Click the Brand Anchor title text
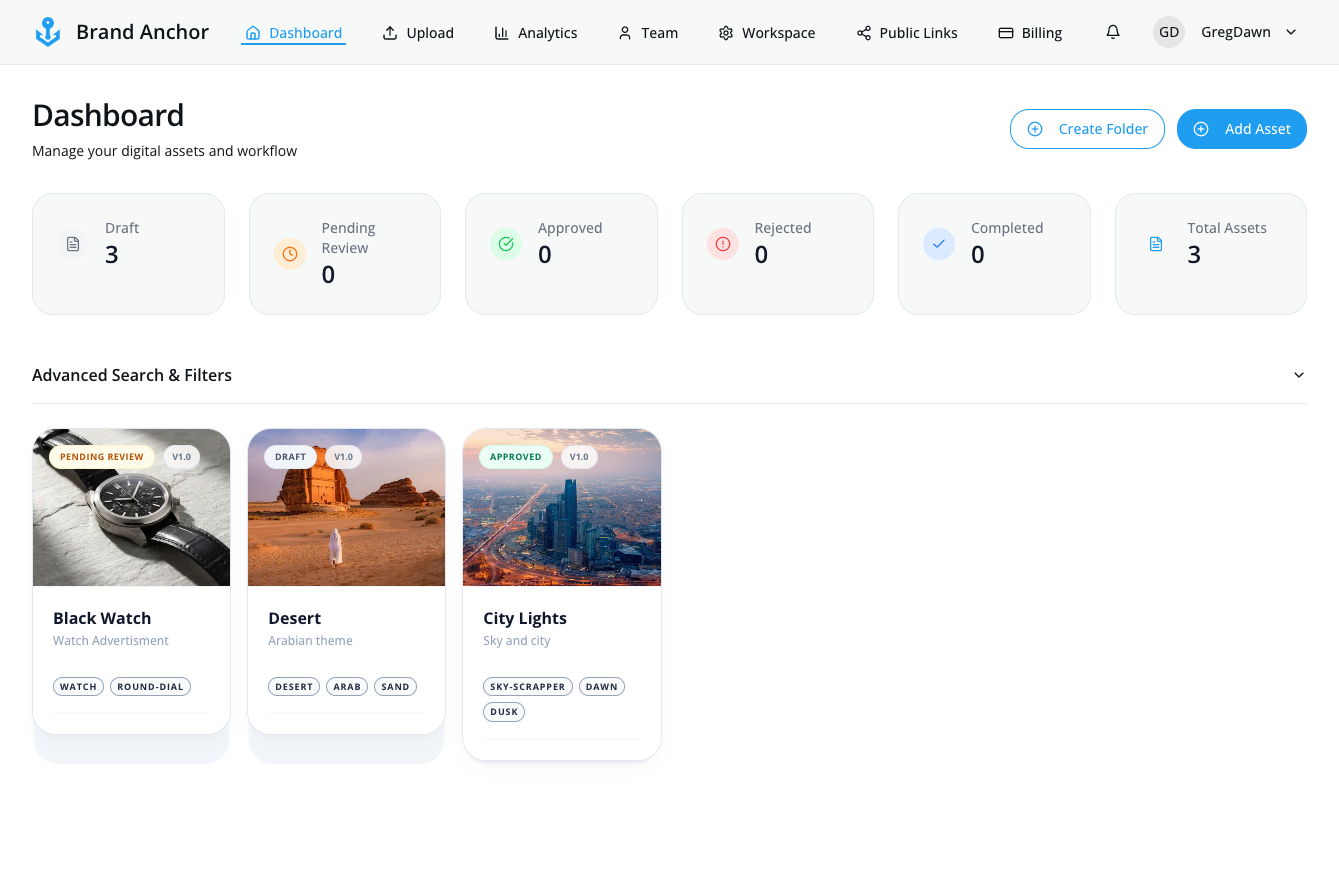The height and width of the screenshot is (893, 1339). (x=143, y=32)
